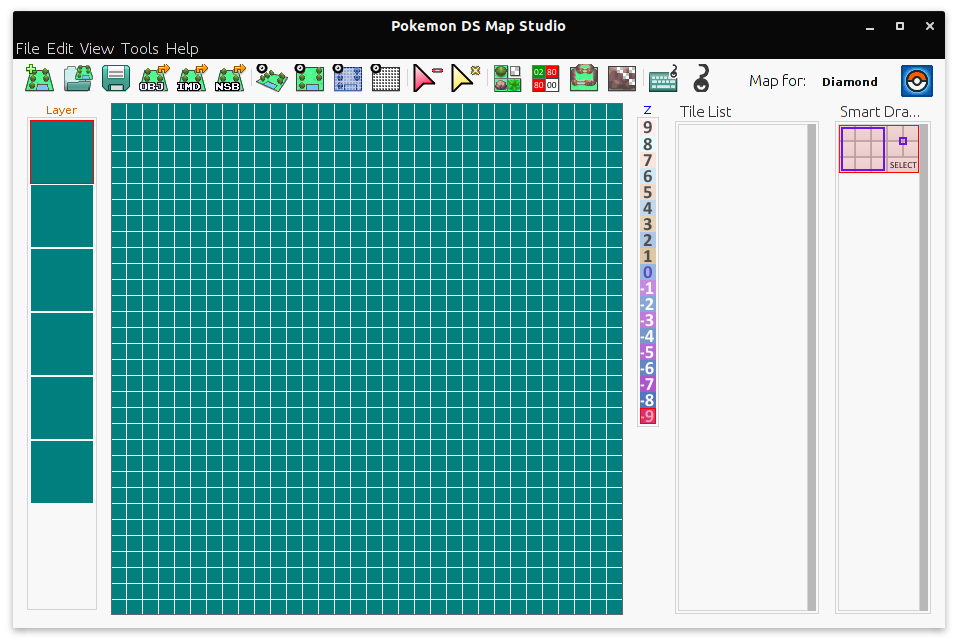Click inside the empty Tile List panel
The width and height of the screenshot is (958, 644).
[x=742, y=367]
